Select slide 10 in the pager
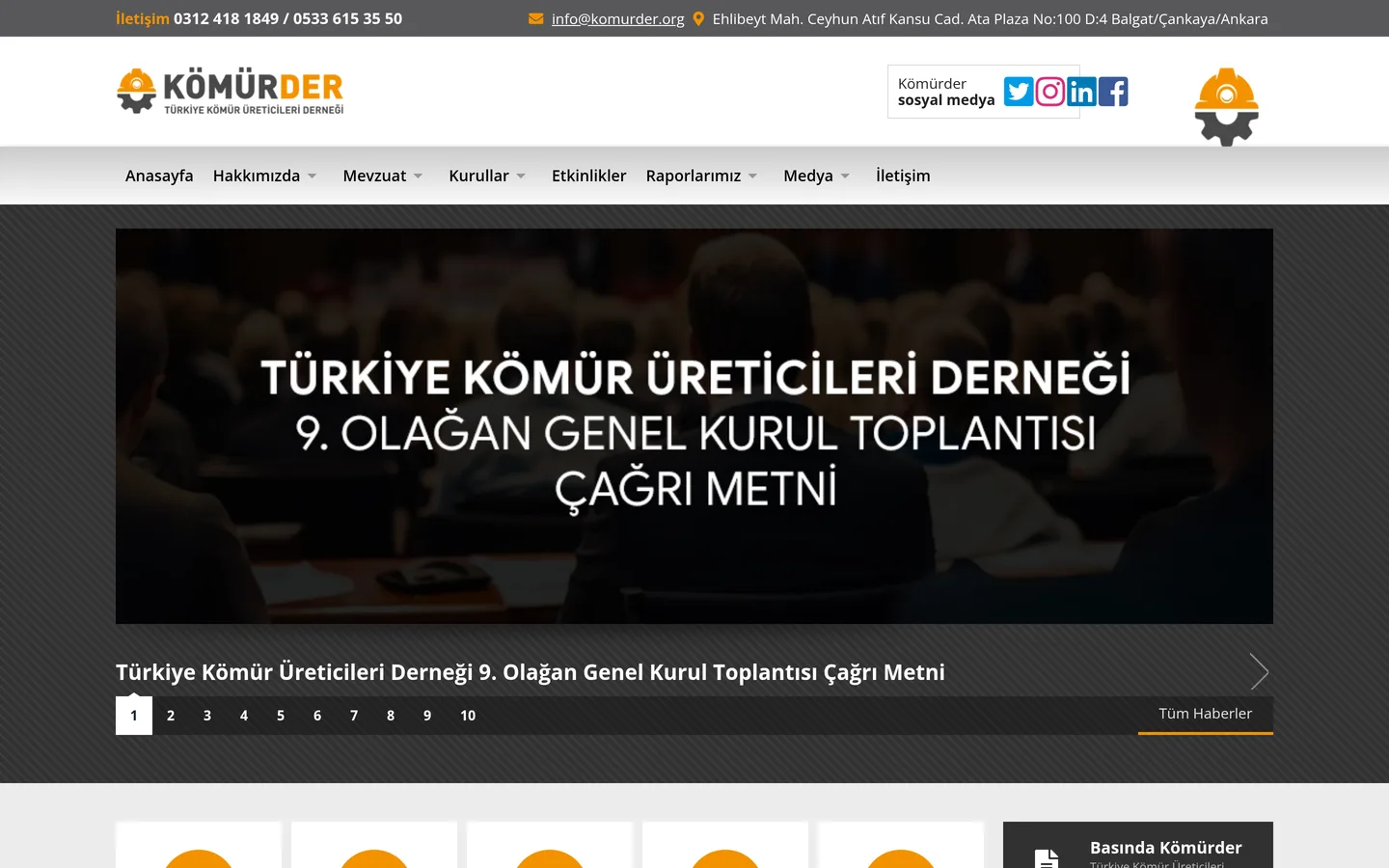 pos(468,716)
